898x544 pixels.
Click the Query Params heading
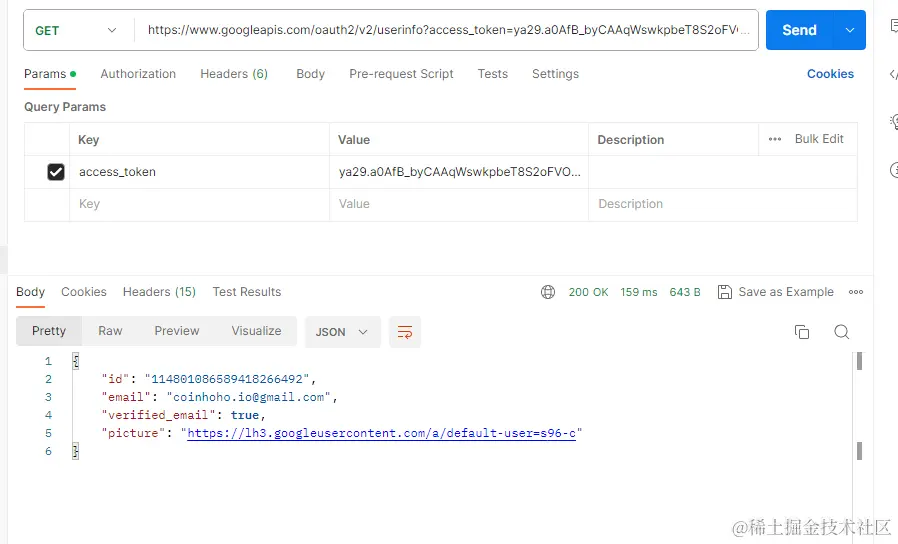pyautogui.click(x=65, y=107)
